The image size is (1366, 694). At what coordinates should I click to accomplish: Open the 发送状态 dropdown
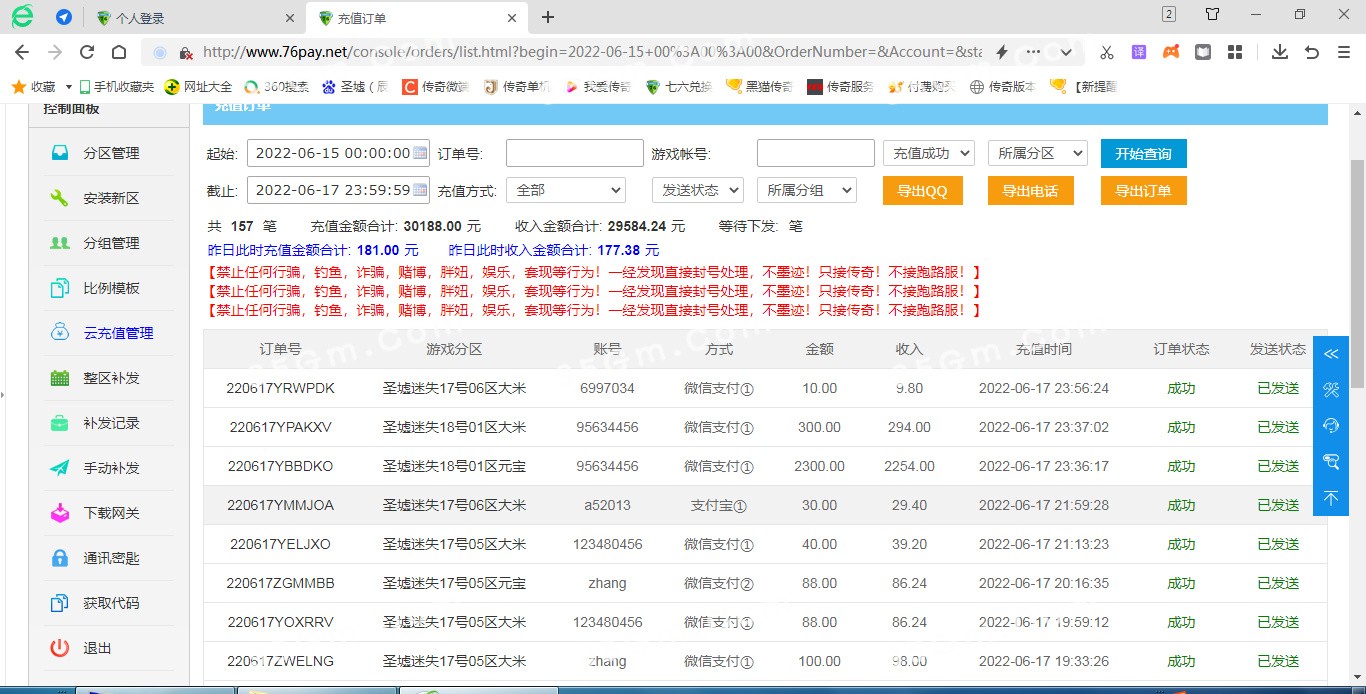point(698,189)
